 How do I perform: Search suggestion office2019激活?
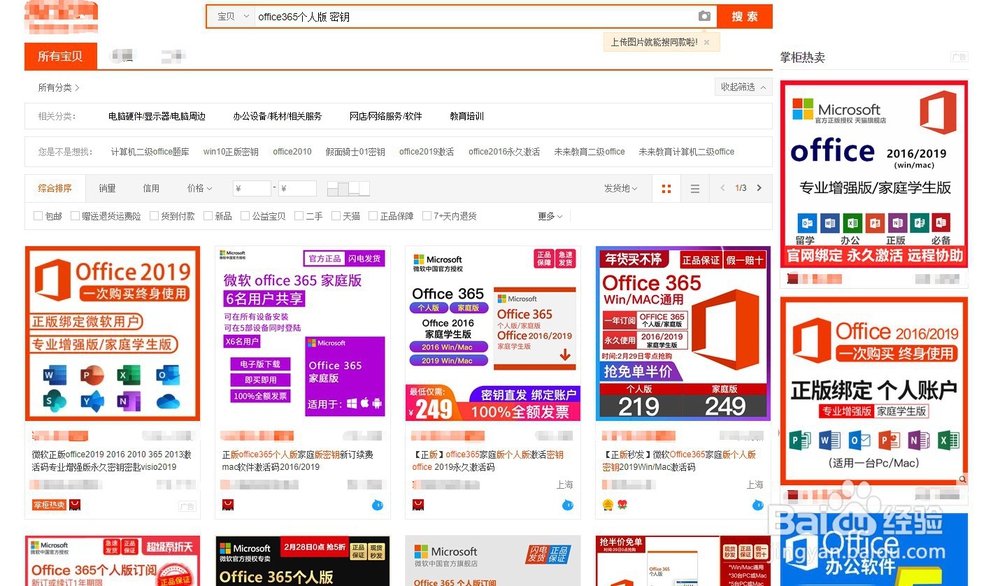427,152
